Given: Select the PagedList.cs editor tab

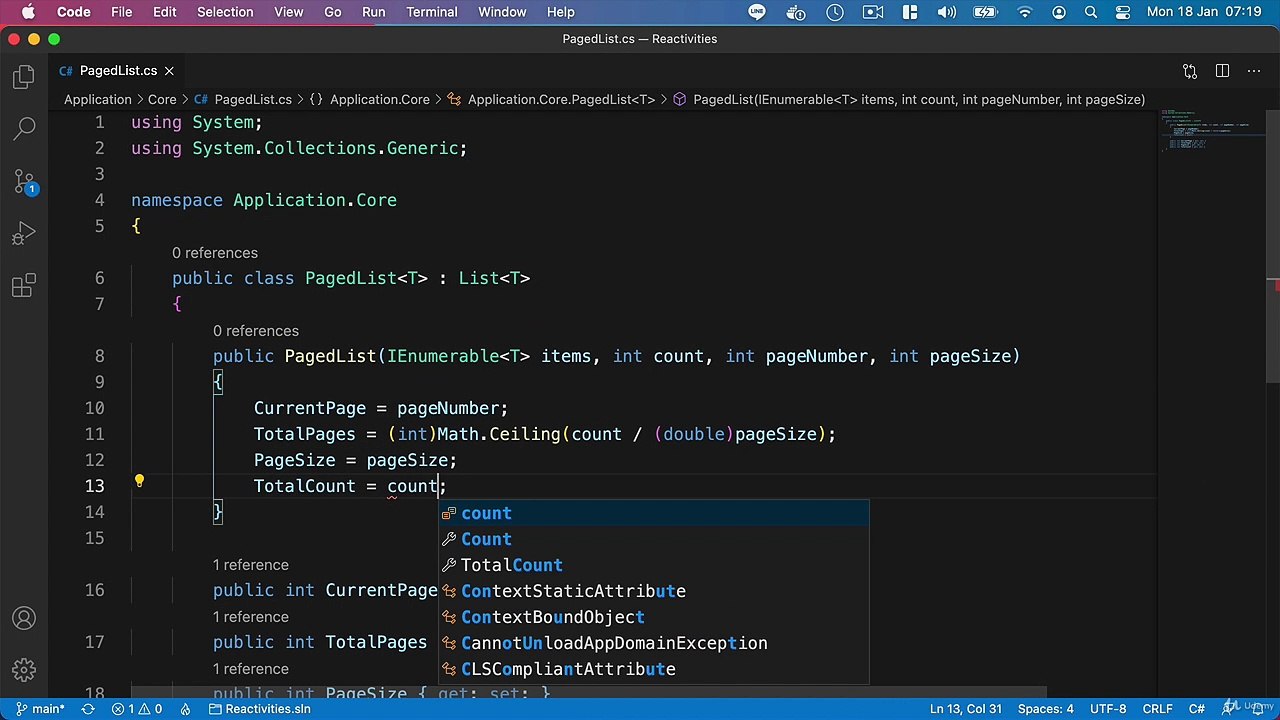Looking at the screenshot, I should coord(118,71).
